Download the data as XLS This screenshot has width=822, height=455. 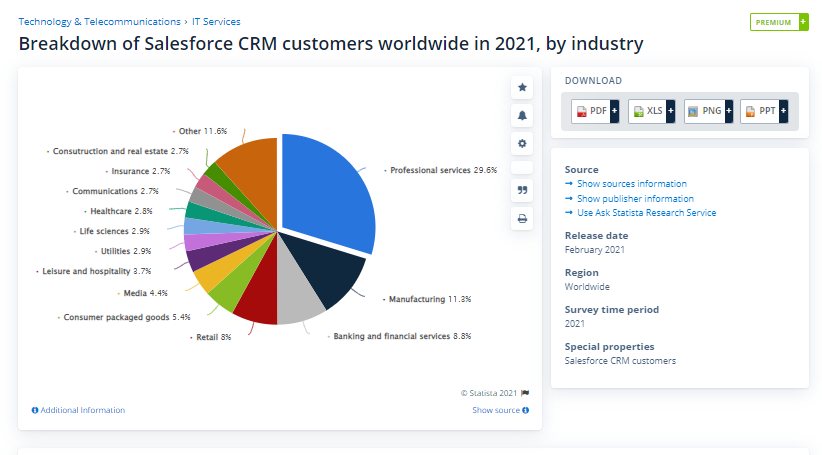point(652,111)
